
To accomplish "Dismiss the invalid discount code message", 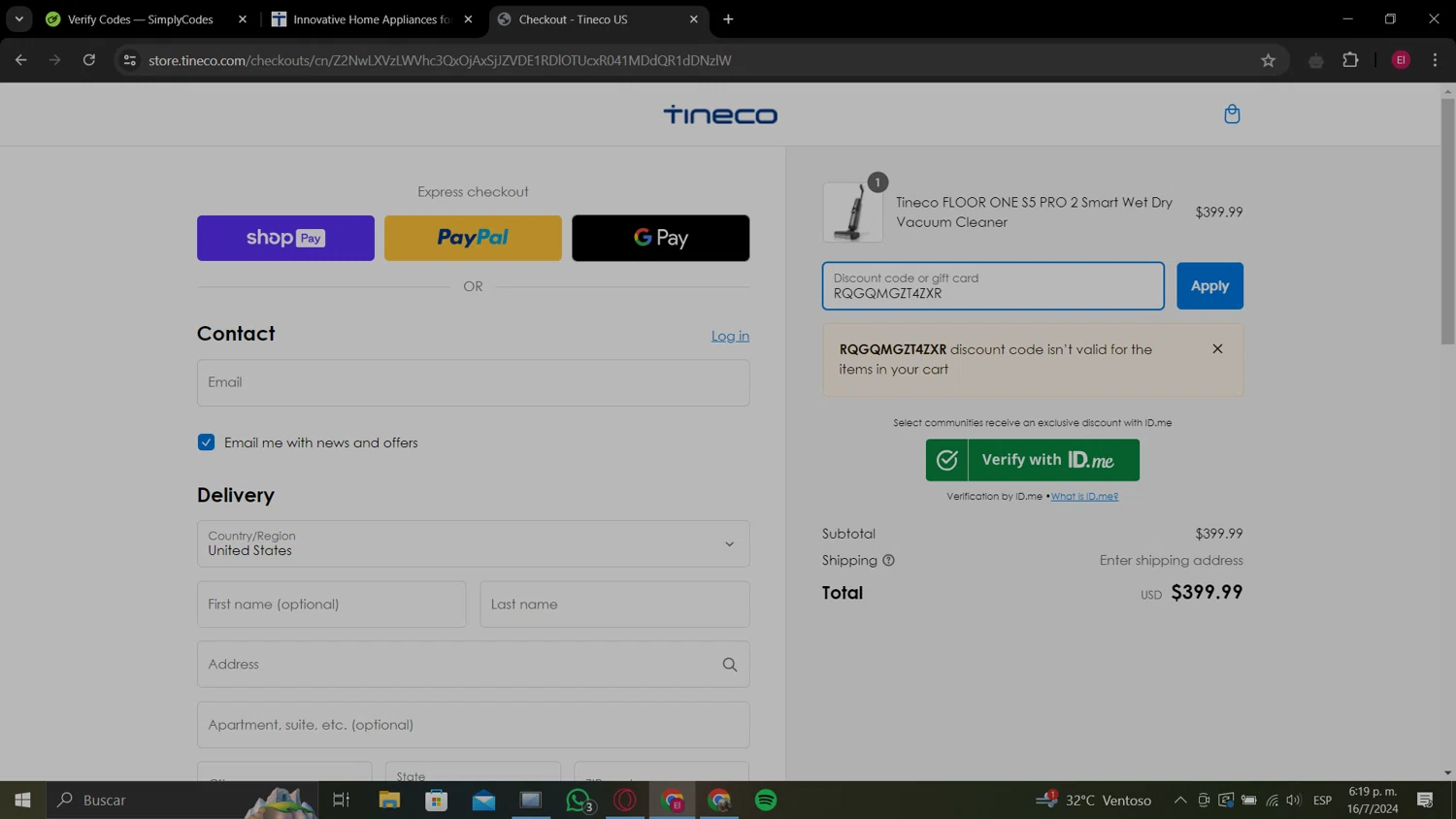I will (x=1217, y=348).
